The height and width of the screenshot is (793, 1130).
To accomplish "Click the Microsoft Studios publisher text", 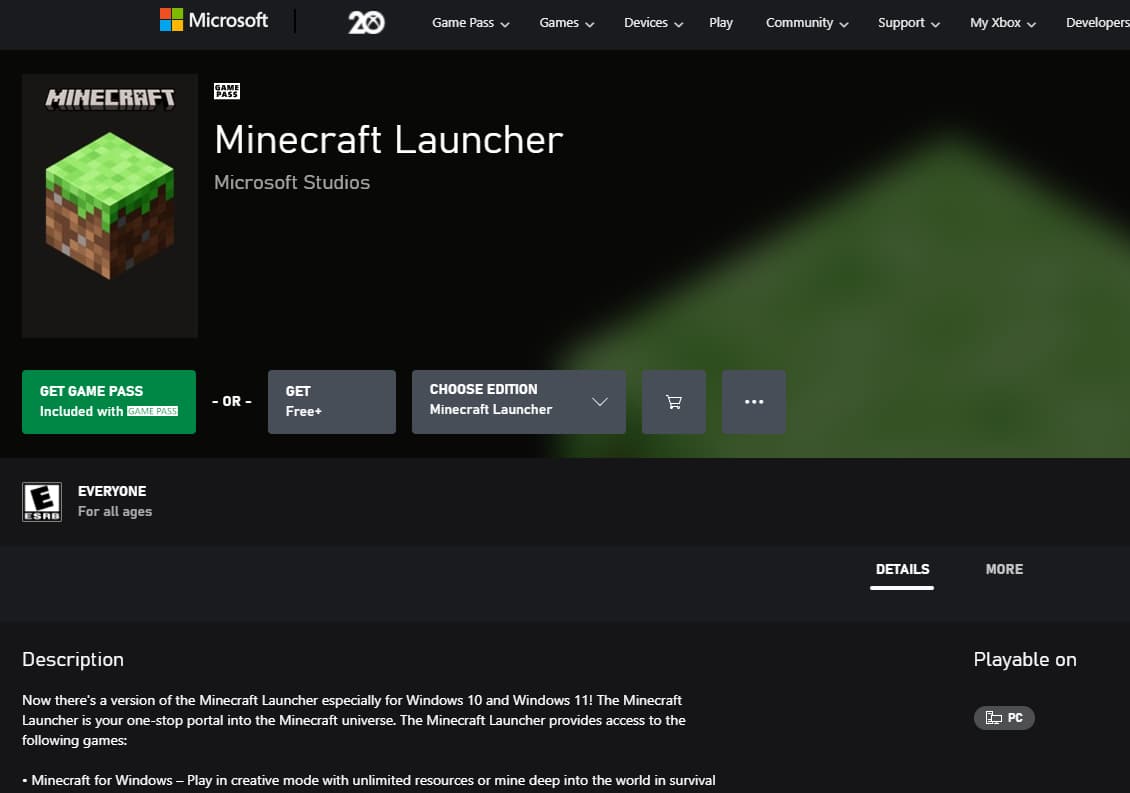I will coord(292,182).
